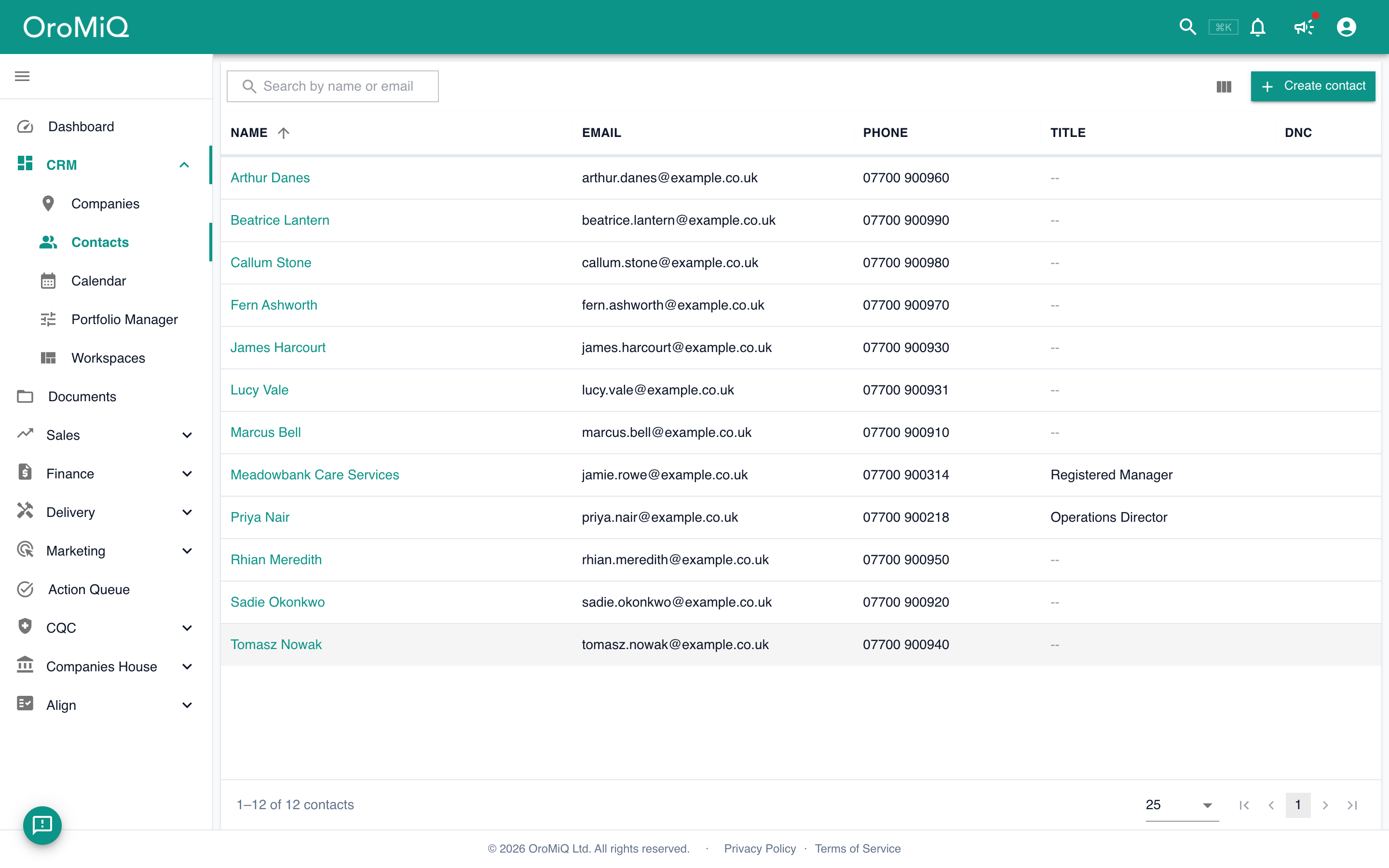Click email lucy.vale@example.co.uk
This screenshot has width=1389, height=868.
click(x=658, y=390)
